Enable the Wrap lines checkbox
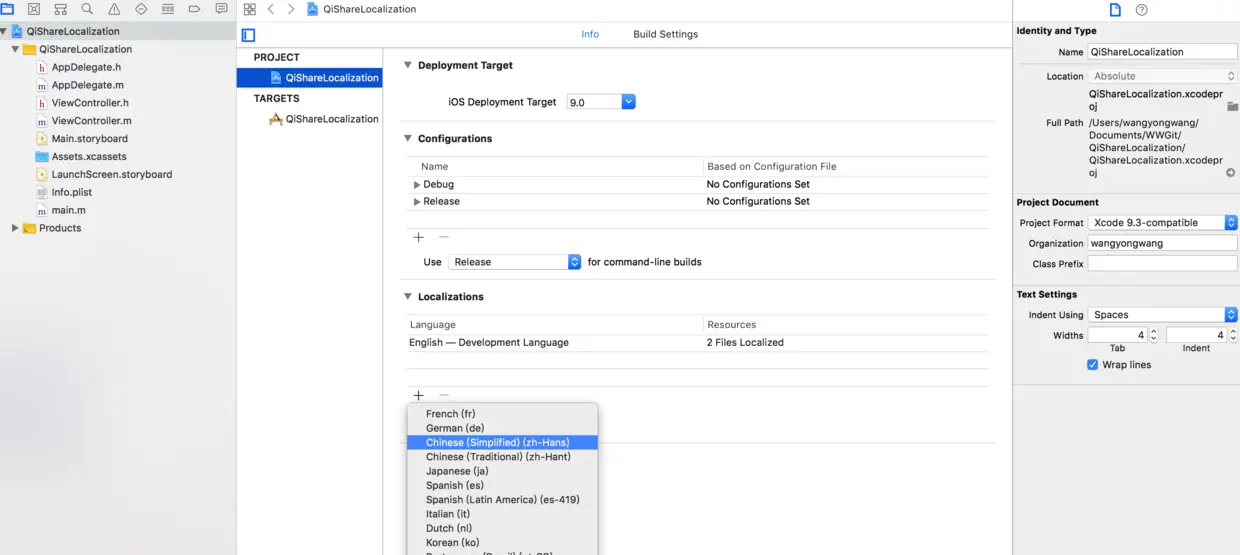This screenshot has width=1240, height=555. pyautogui.click(x=1092, y=365)
